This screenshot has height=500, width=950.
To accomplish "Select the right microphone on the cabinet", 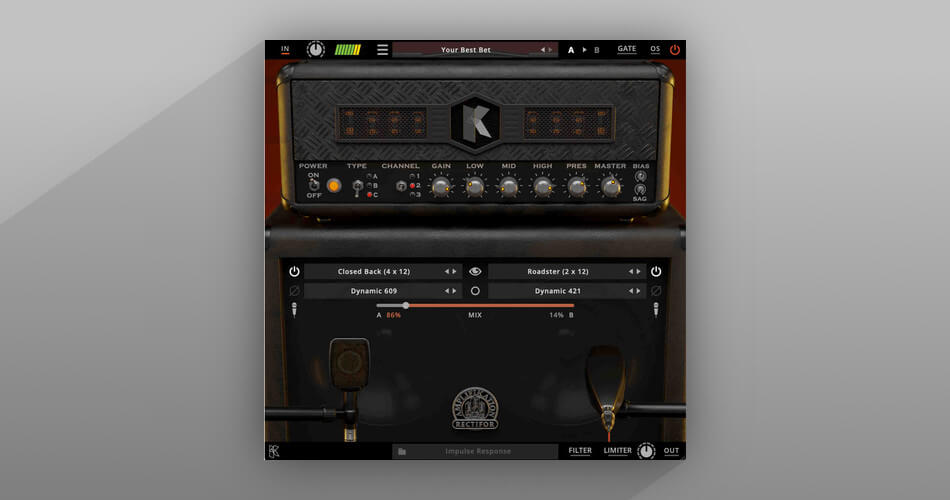I will pyautogui.click(x=606, y=391).
